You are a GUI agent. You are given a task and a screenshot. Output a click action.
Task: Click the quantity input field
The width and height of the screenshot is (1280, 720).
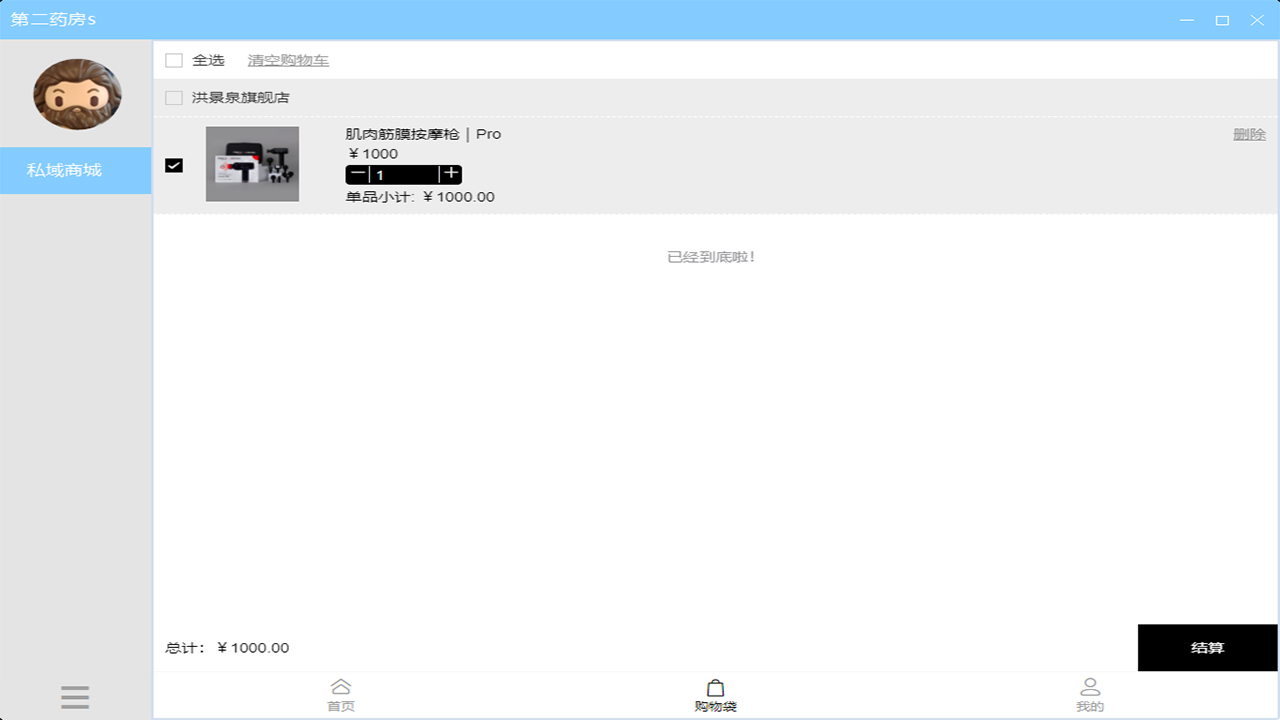pyautogui.click(x=404, y=174)
